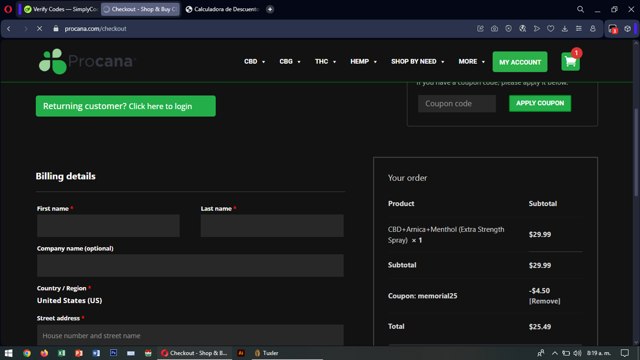Click the Procana logo
The image size is (640, 360).
(x=87, y=61)
